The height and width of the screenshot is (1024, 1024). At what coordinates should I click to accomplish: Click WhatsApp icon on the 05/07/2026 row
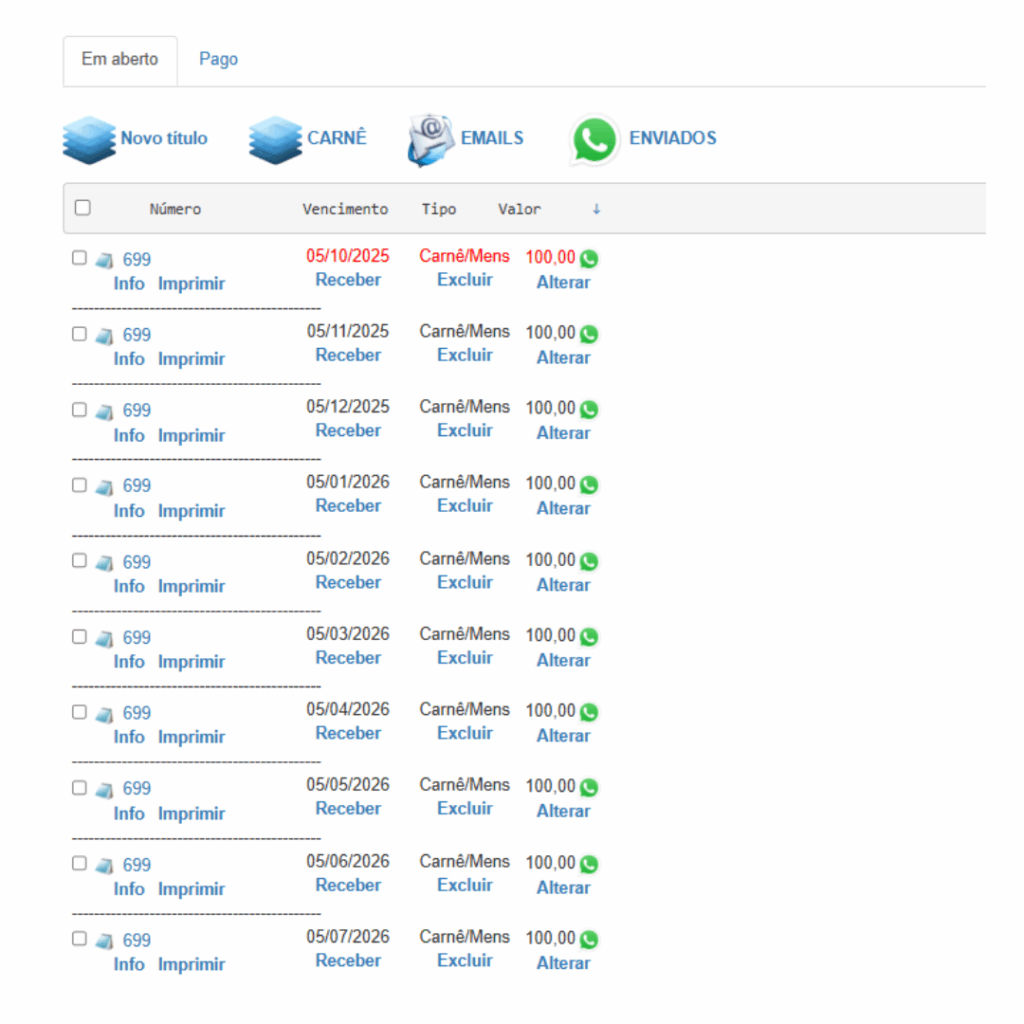(x=589, y=939)
